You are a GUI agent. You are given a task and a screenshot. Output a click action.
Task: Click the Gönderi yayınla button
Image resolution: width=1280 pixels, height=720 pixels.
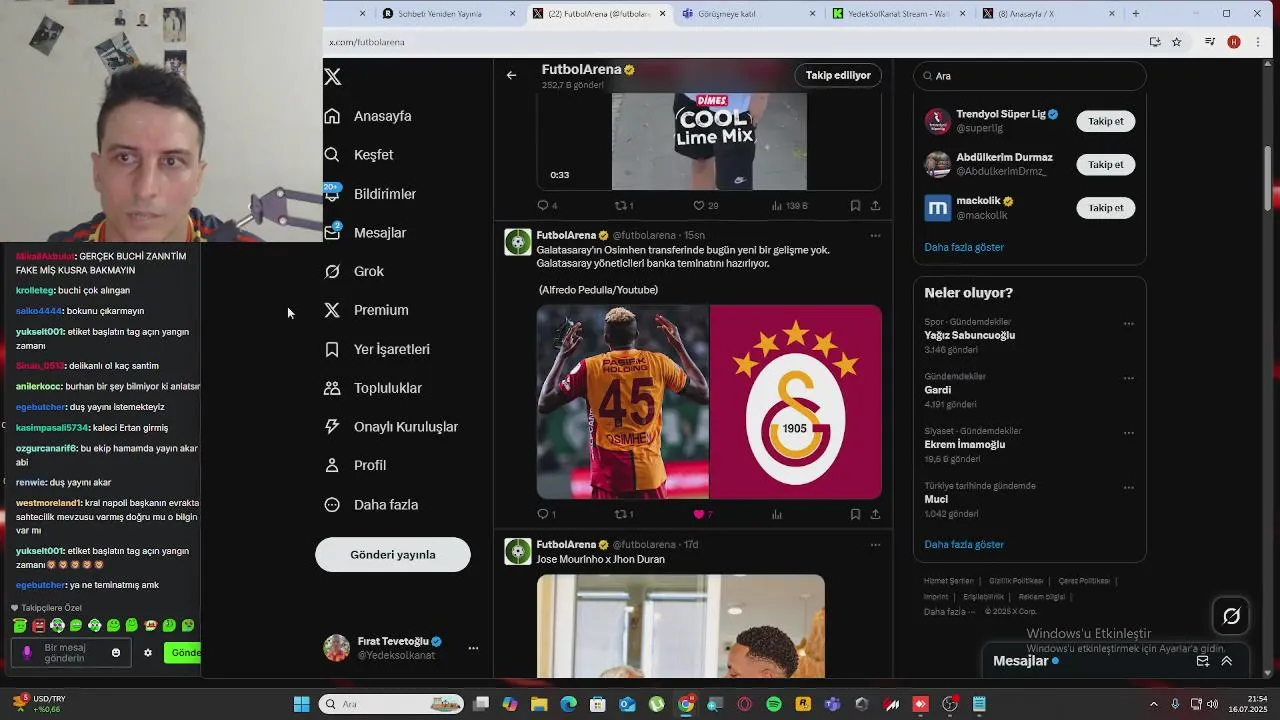pos(393,555)
